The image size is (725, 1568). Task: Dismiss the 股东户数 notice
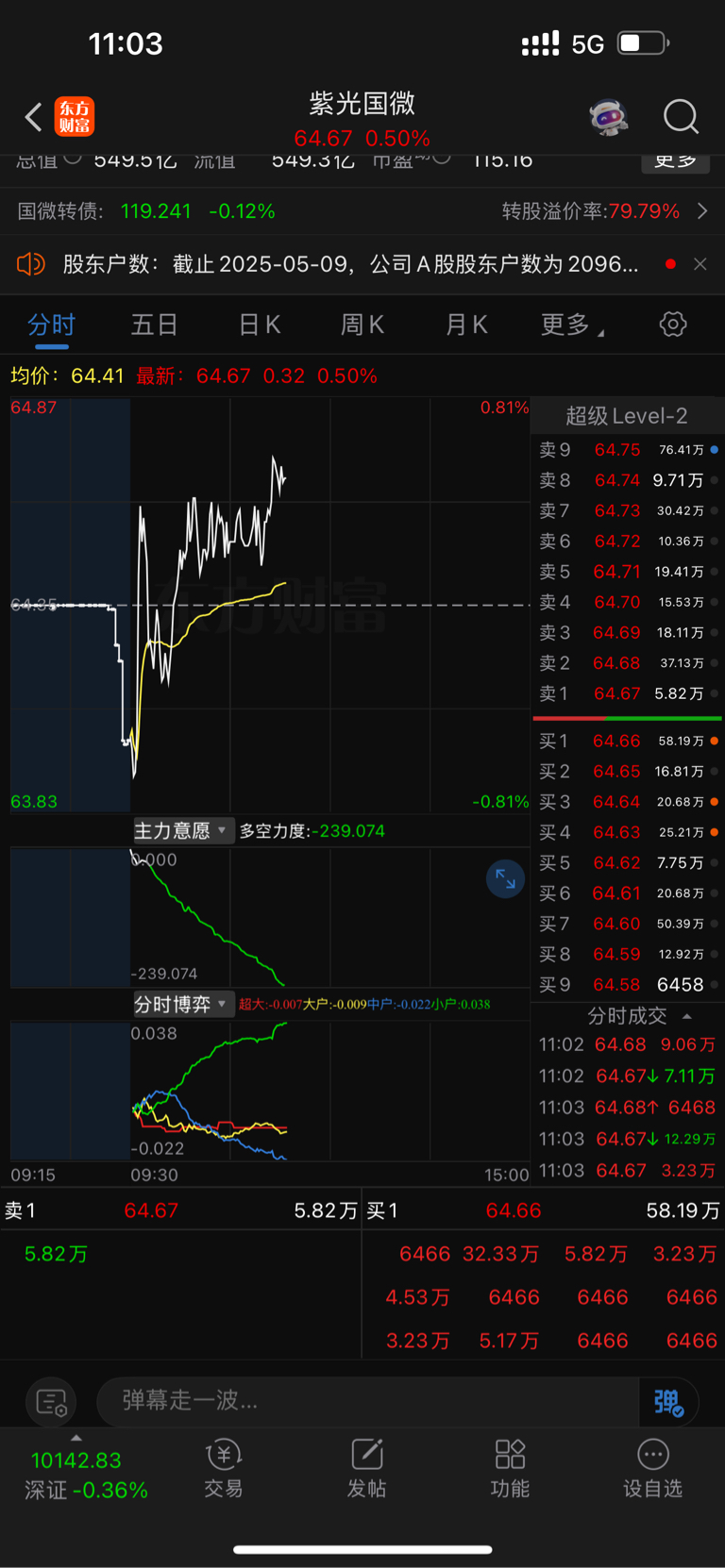pos(700,264)
